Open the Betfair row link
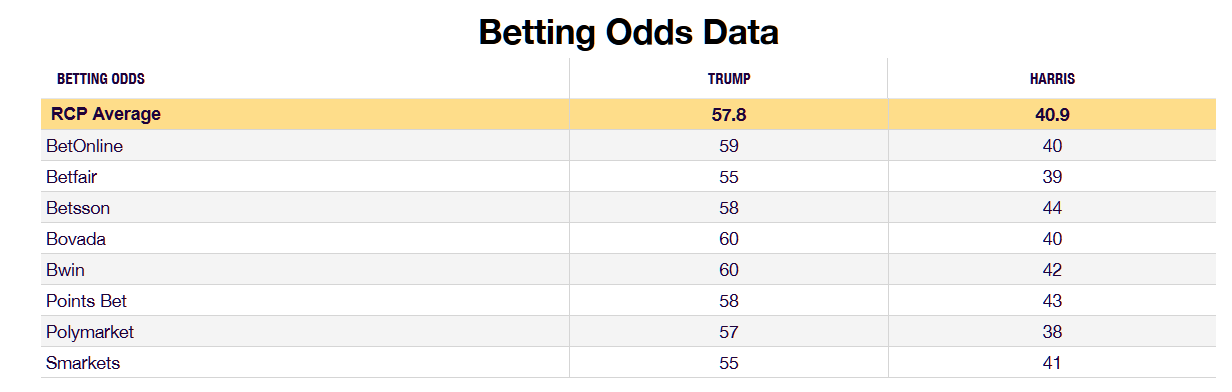This screenshot has width=1232, height=392. 71,177
